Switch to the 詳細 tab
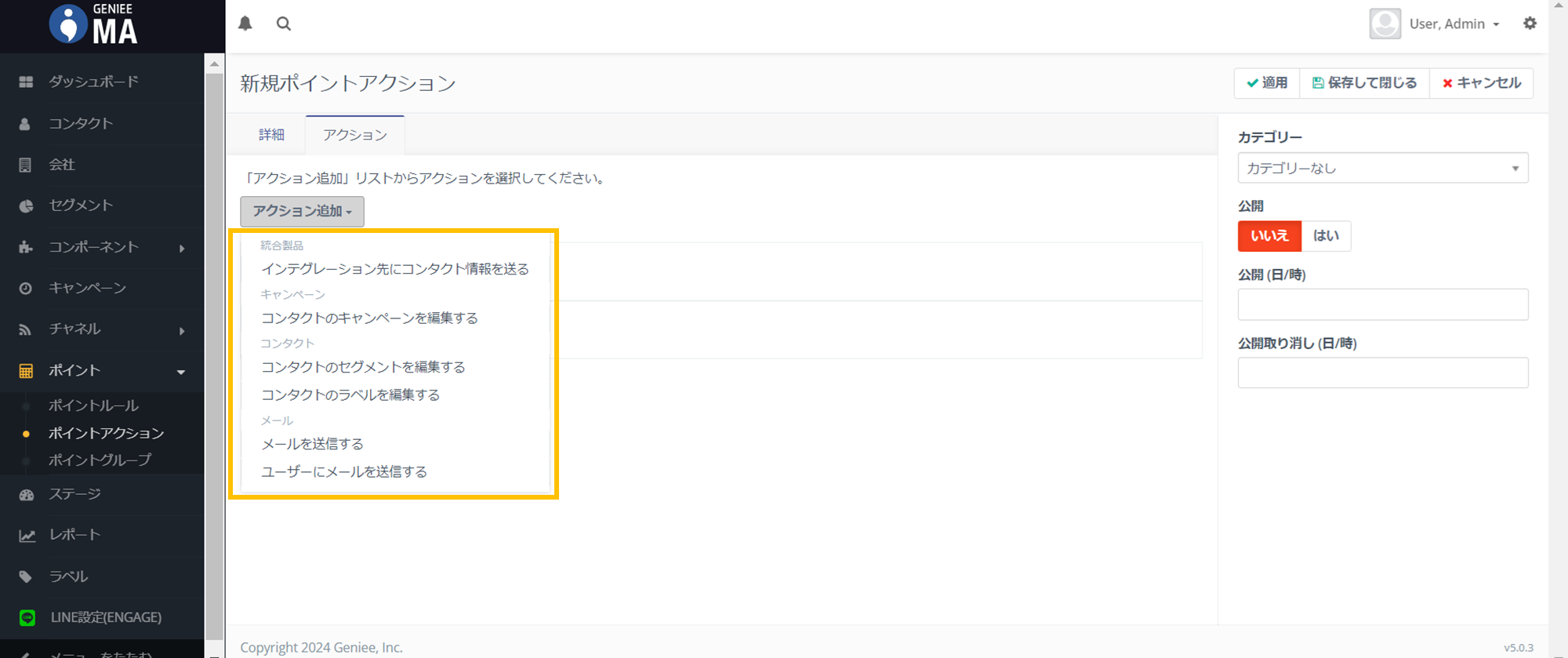 (271, 135)
